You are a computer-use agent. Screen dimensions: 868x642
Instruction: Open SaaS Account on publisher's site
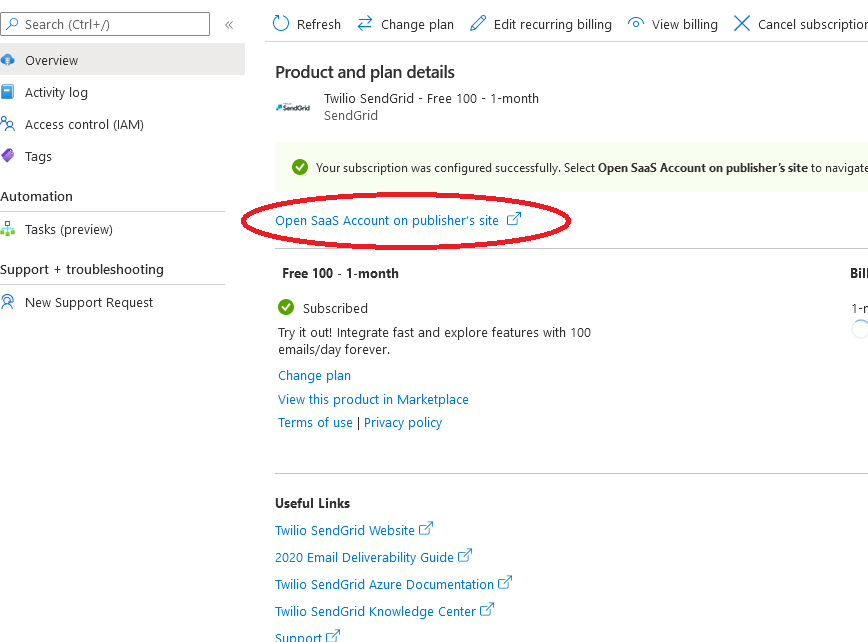[387, 220]
